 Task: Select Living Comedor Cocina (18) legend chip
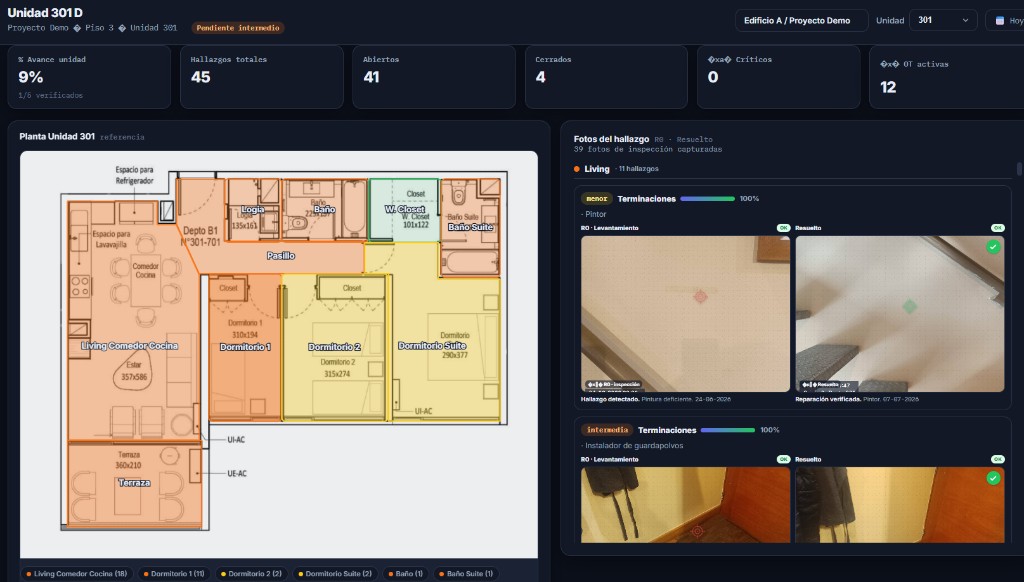point(76,574)
